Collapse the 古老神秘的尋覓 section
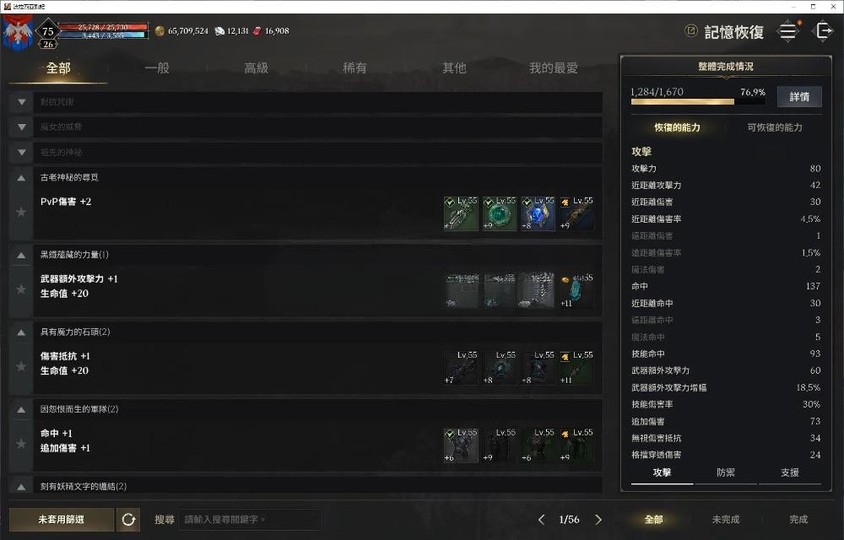 (x=22, y=178)
